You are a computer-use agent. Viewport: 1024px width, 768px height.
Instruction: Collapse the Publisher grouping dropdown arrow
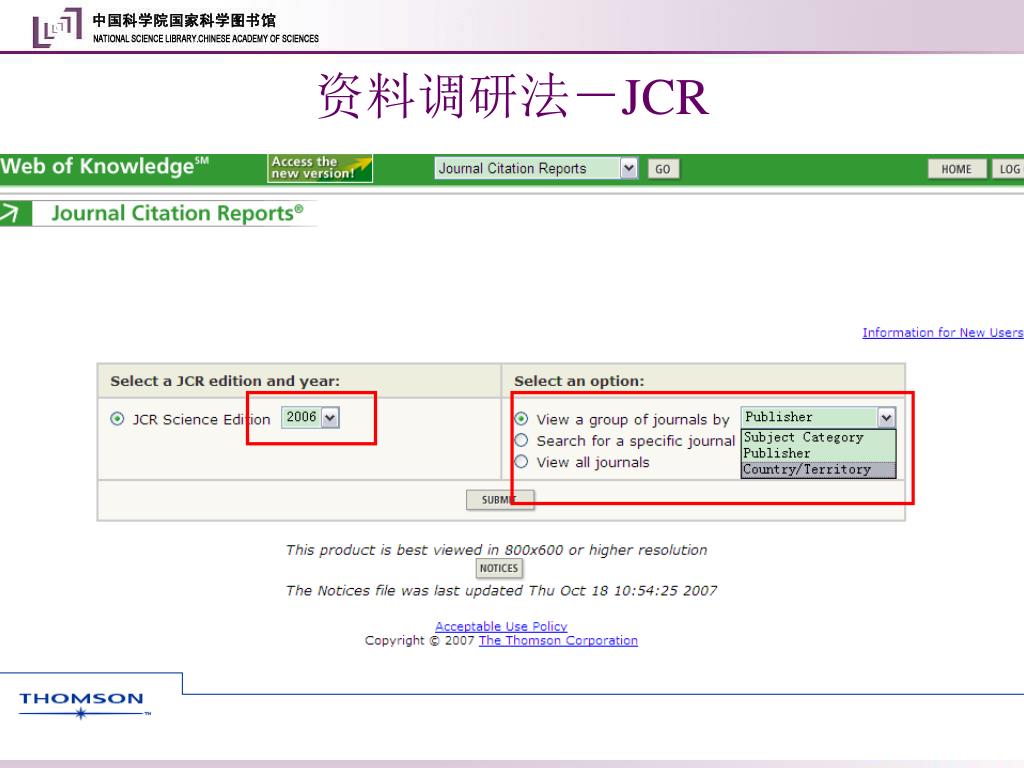(886, 417)
